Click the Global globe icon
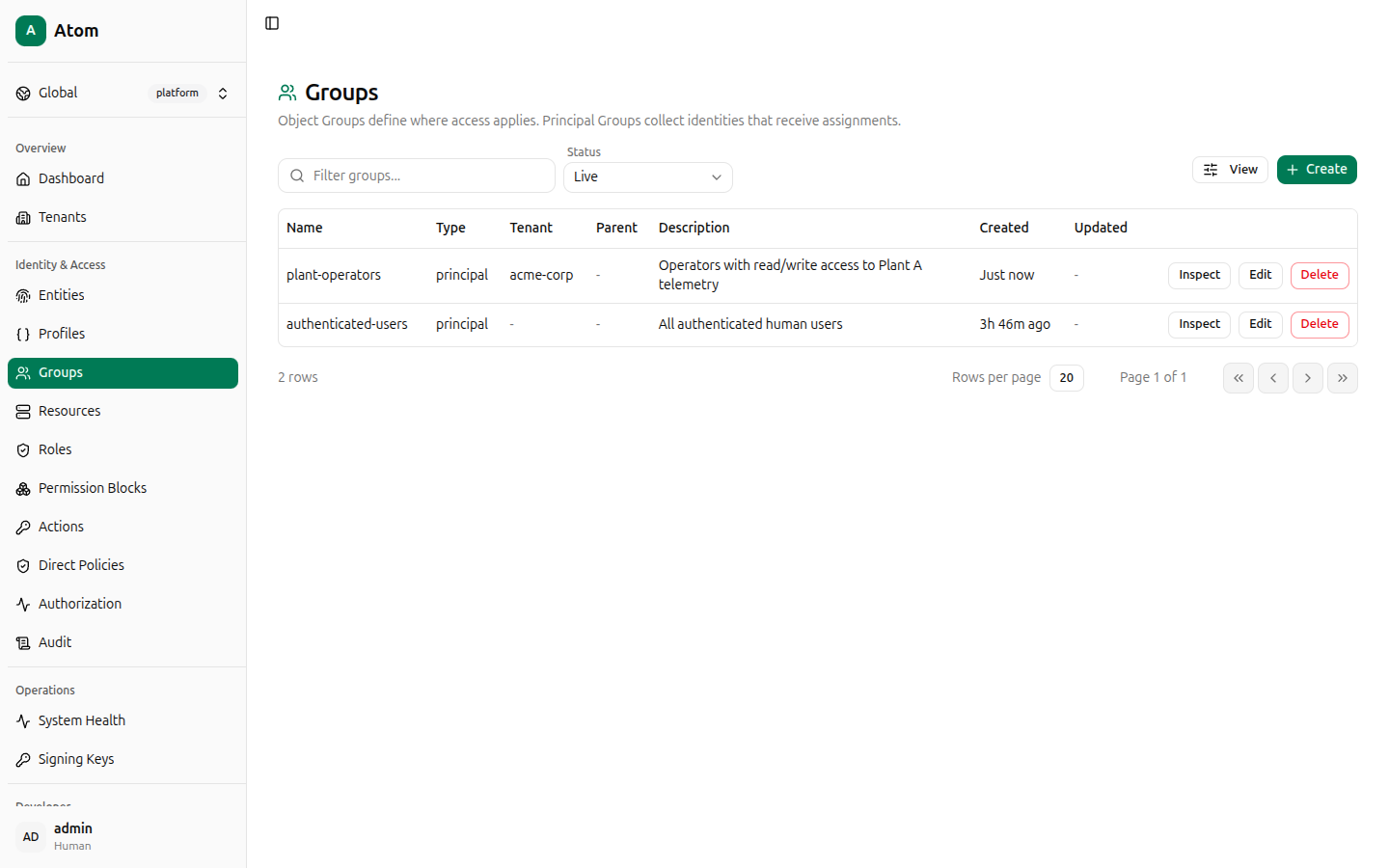This screenshot has height=868, width=1389. click(23, 94)
